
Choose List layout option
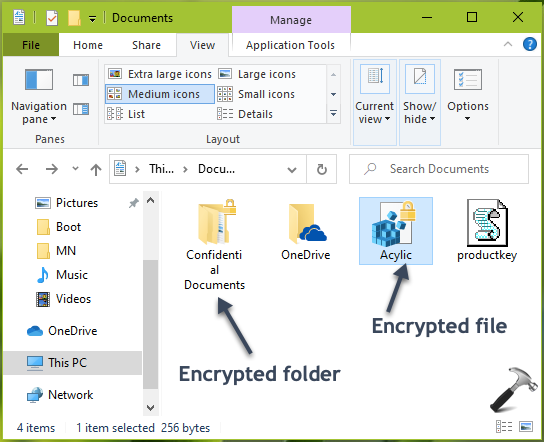126,114
